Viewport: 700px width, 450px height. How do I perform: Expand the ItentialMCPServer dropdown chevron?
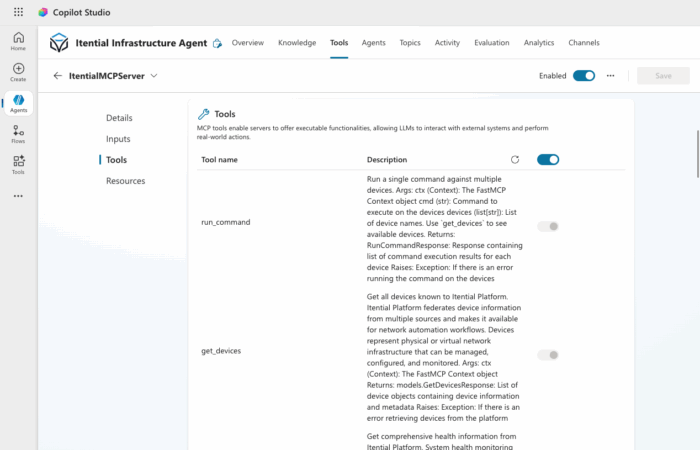(x=154, y=76)
